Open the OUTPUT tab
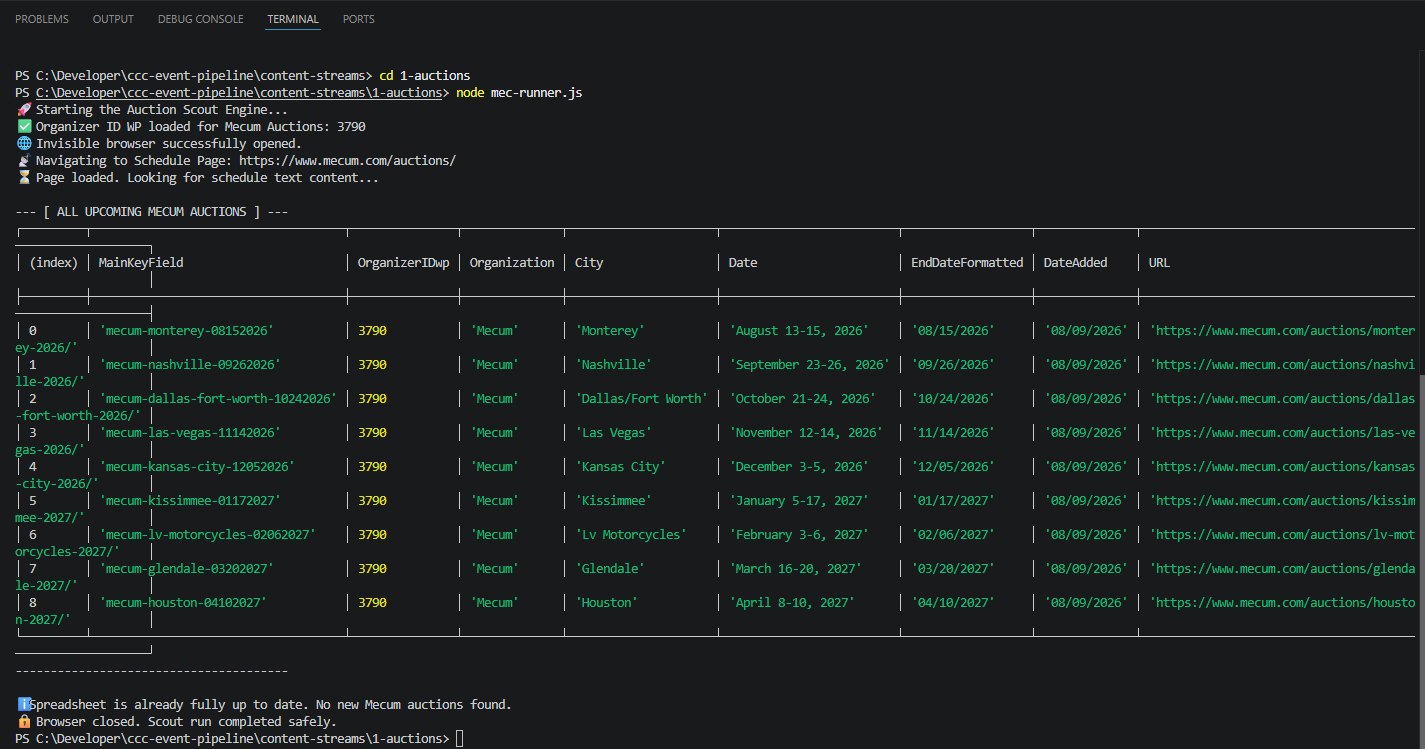The height and width of the screenshot is (749, 1425). [113, 19]
